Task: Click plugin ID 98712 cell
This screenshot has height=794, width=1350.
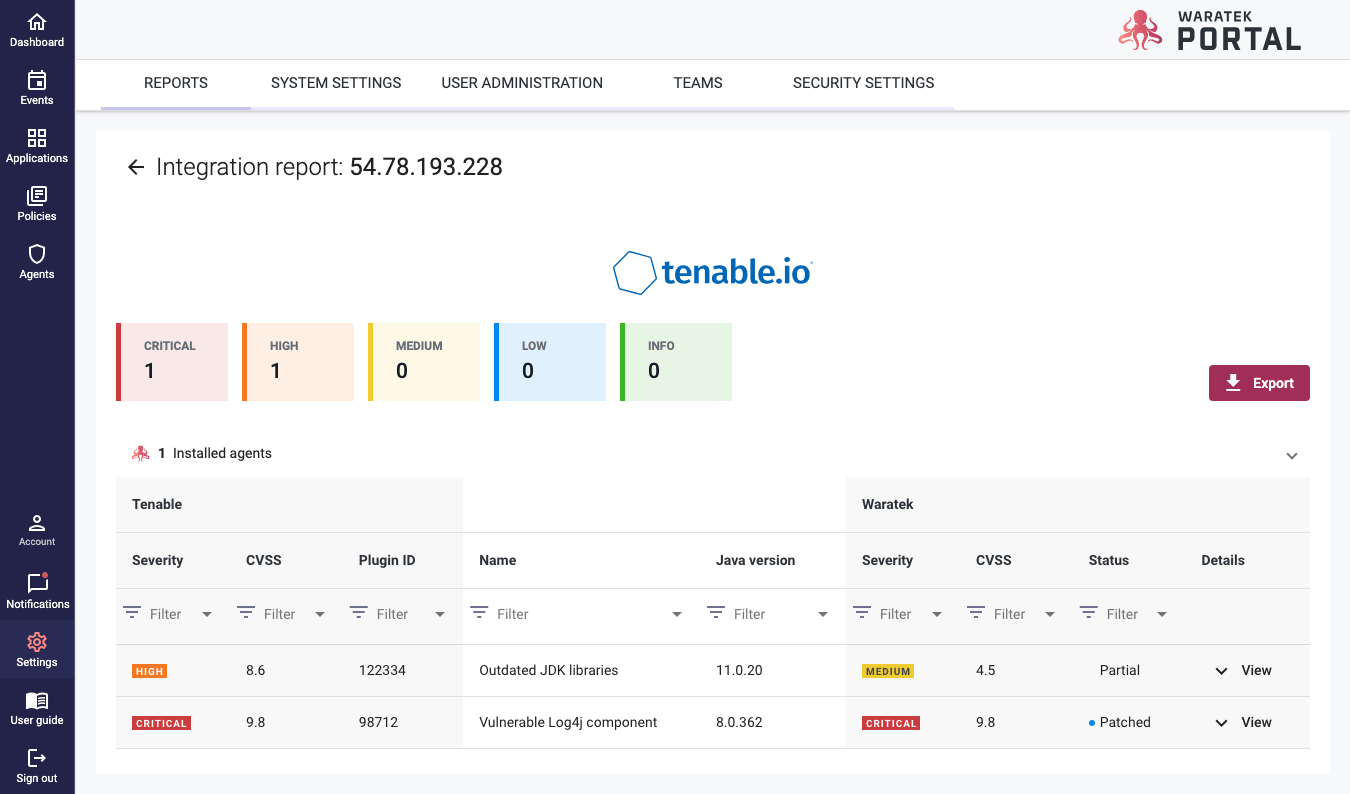Action: 378,722
